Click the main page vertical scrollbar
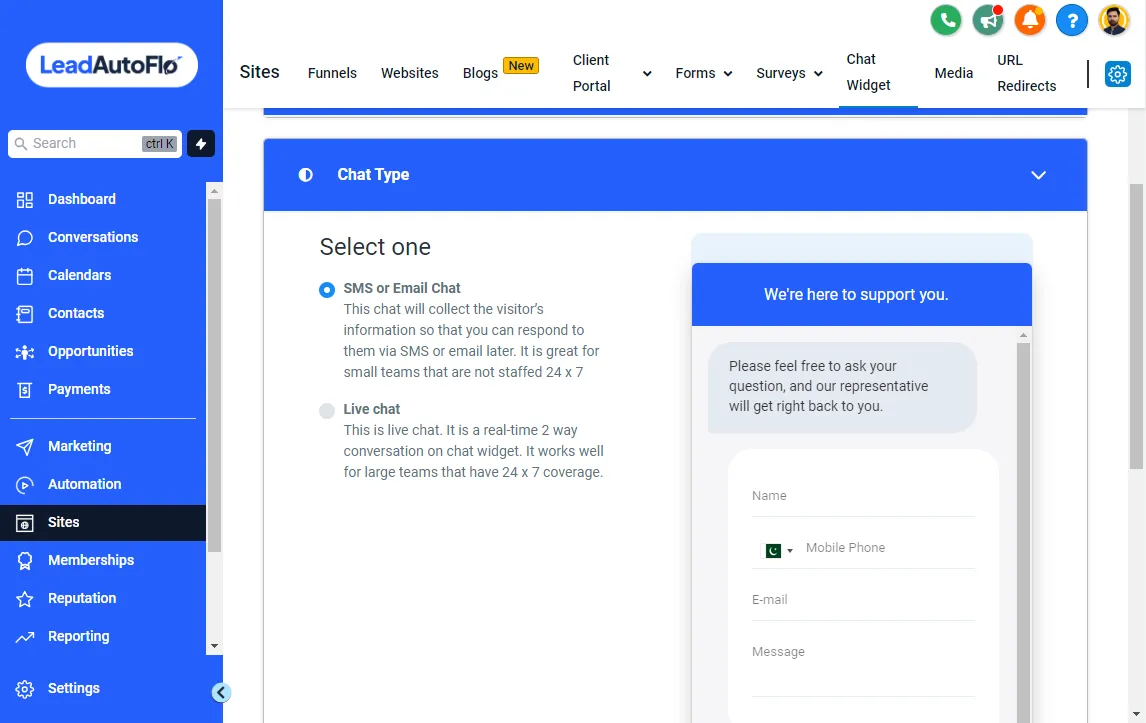 point(1136,326)
